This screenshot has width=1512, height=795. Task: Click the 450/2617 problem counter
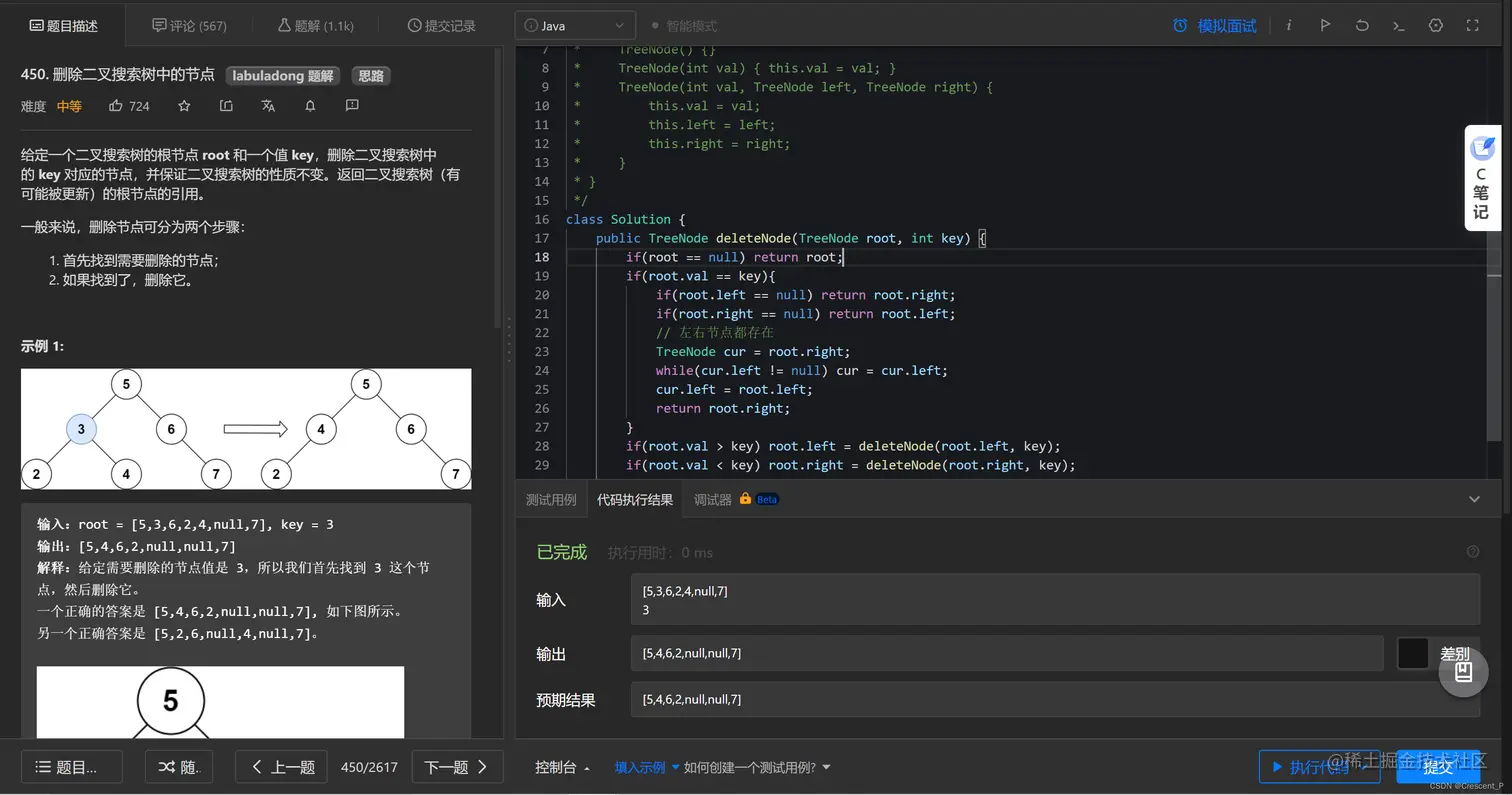click(369, 767)
